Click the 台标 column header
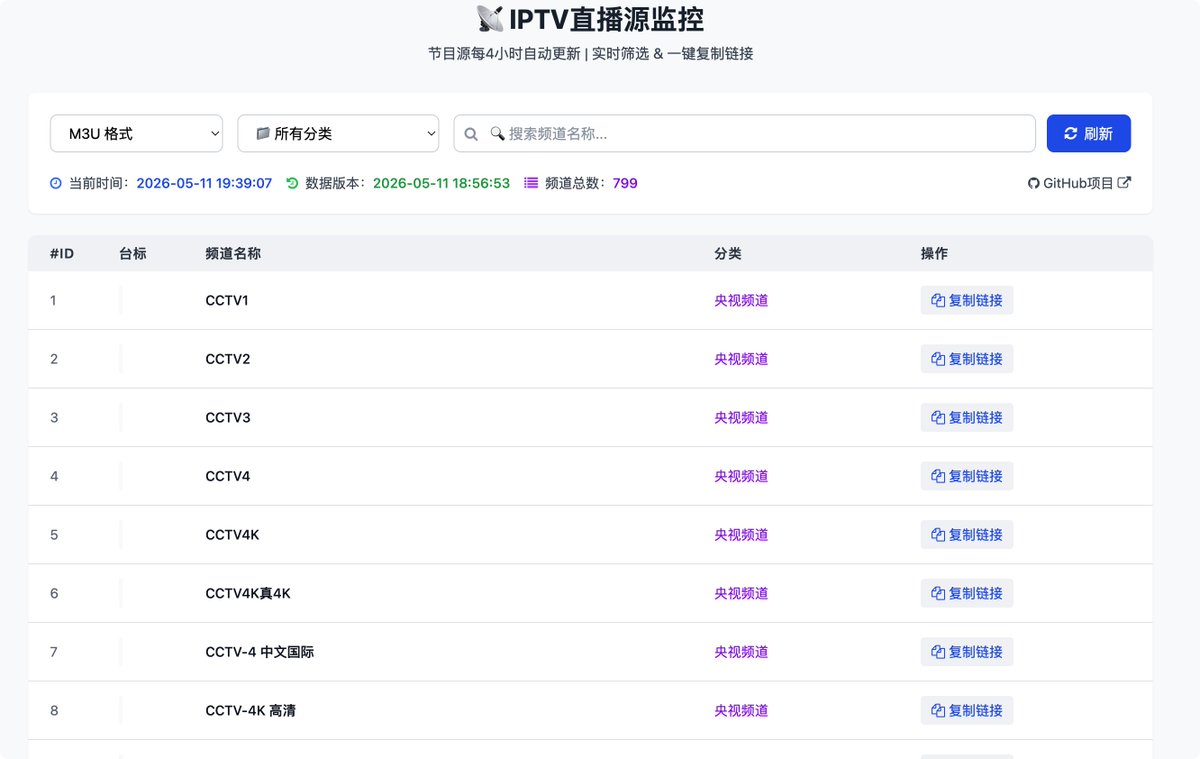Viewport: 1200px width, 759px height. click(x=133, y=254)
